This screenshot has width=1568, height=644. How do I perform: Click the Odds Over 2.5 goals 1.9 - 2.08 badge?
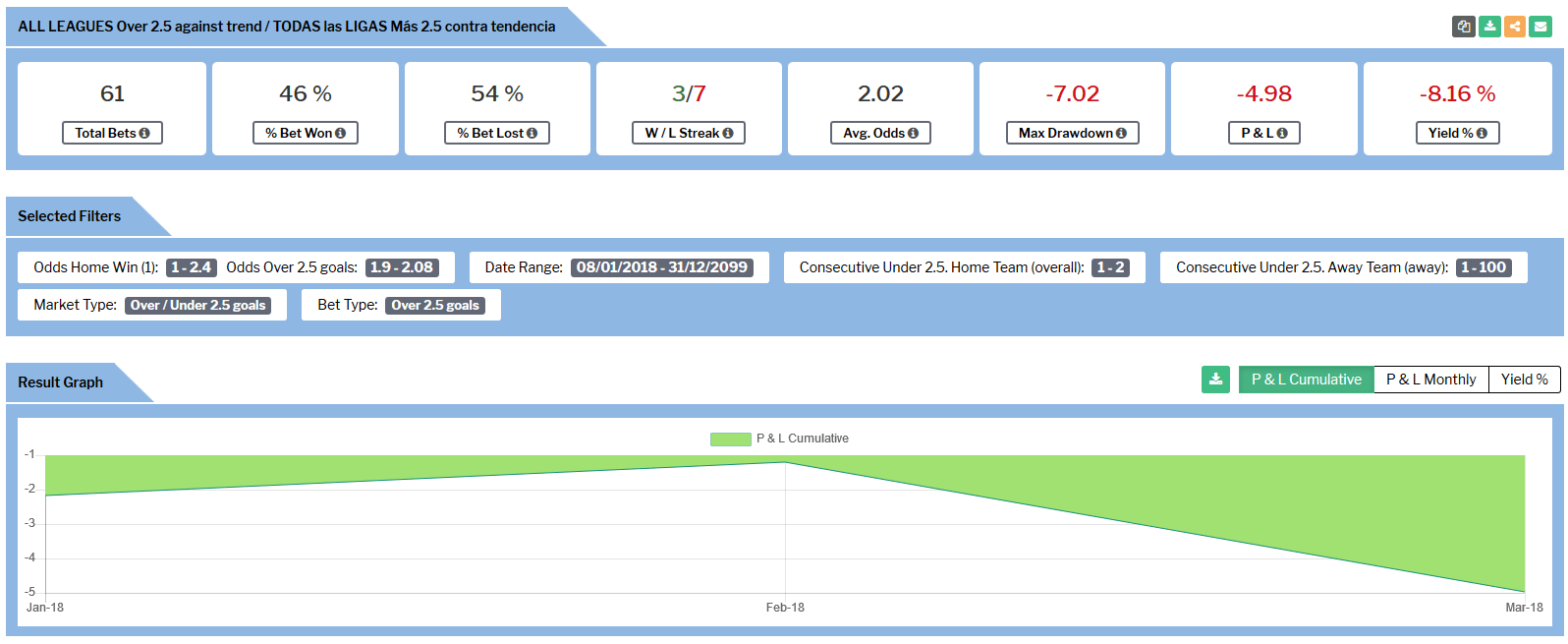click(402, 267)
